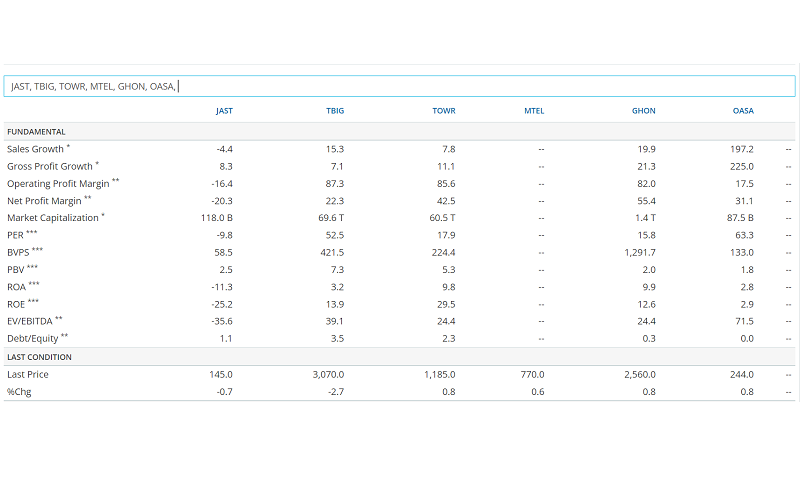The image size is (800, 480).
Task: Click TBIG PBV value 7.3
Action: pos(337,270)
